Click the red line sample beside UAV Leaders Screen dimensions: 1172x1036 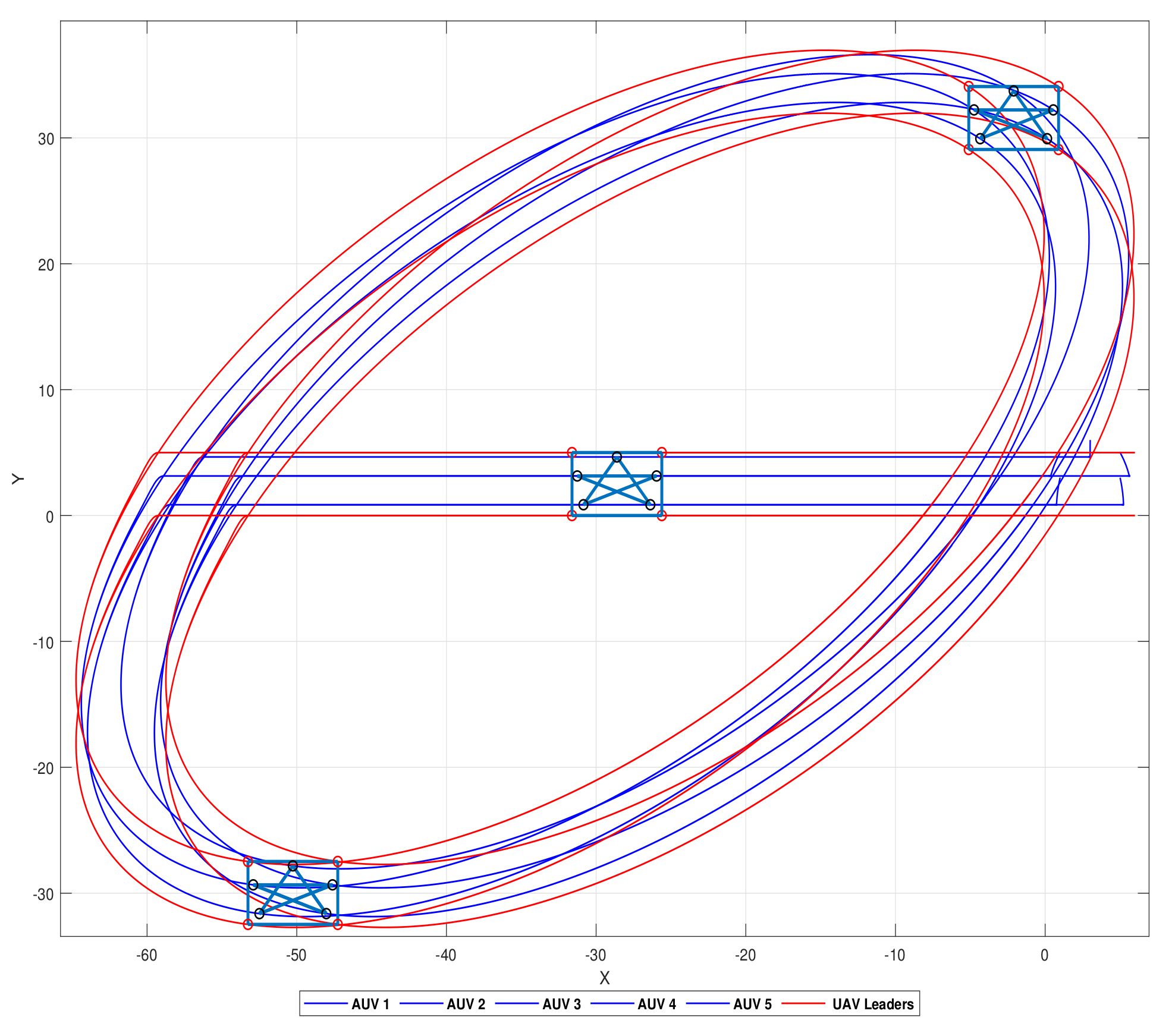coord(803,1004)
